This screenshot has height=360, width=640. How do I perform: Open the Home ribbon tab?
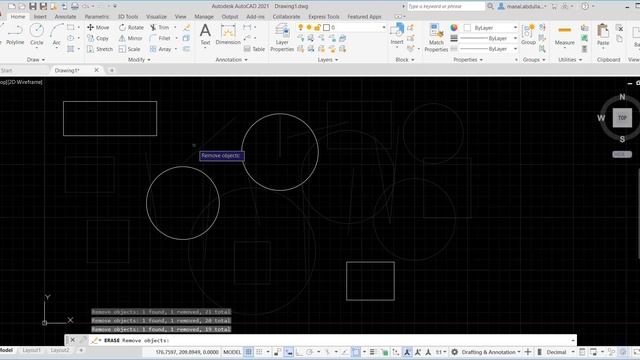click(x=18, y=16)
